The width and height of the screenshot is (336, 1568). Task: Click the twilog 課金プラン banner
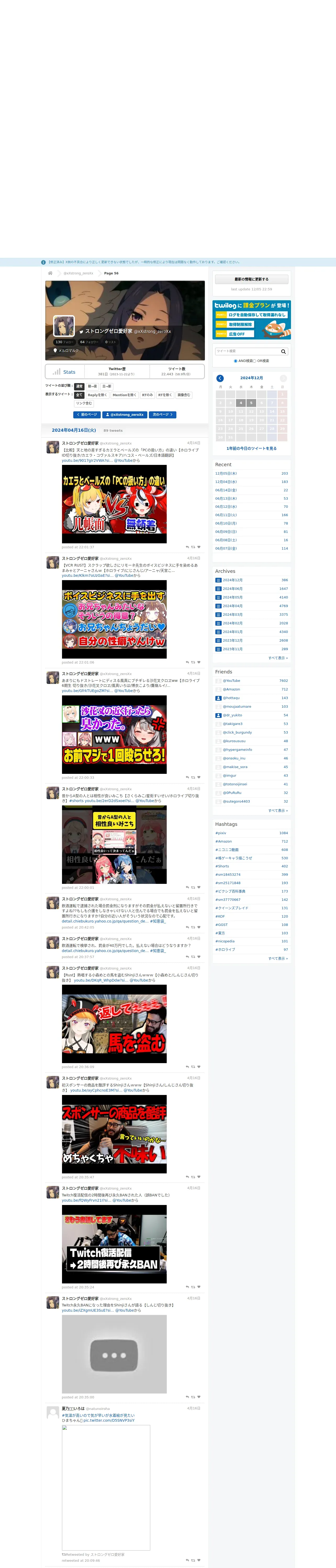(x=251, y=320)
